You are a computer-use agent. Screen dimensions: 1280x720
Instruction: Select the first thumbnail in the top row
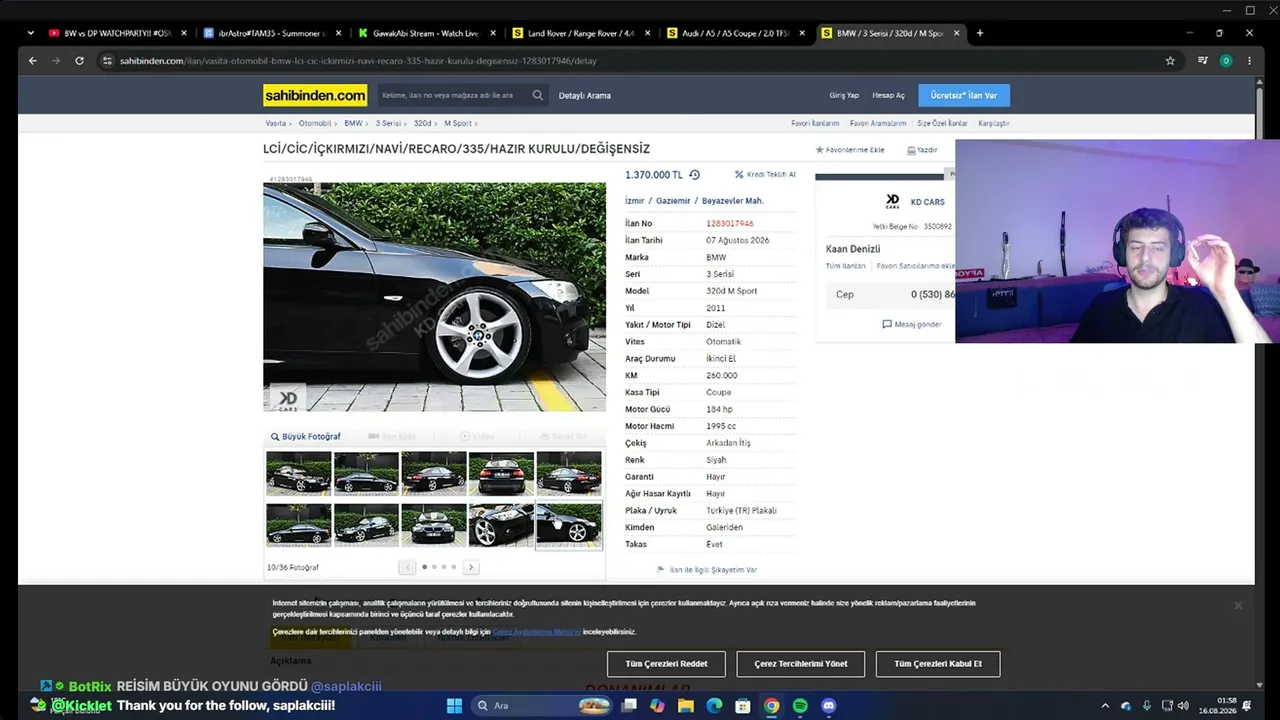pyautogui.click(x=298, y=473)
